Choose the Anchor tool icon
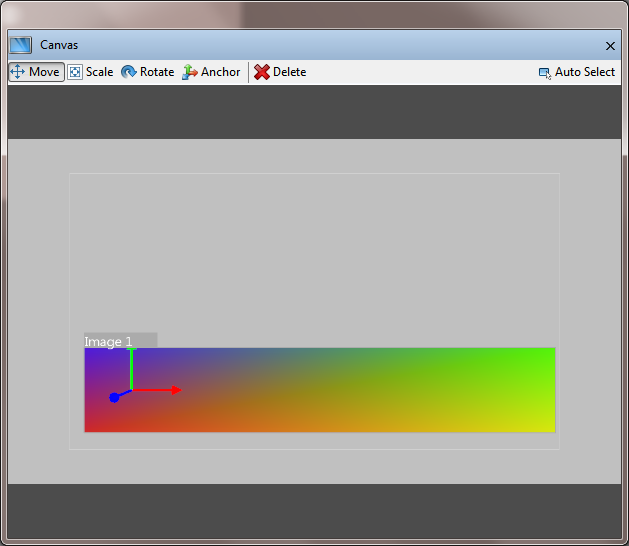Image resolution: width=629 pixels, height=546 pixels. tap(190, 72)
